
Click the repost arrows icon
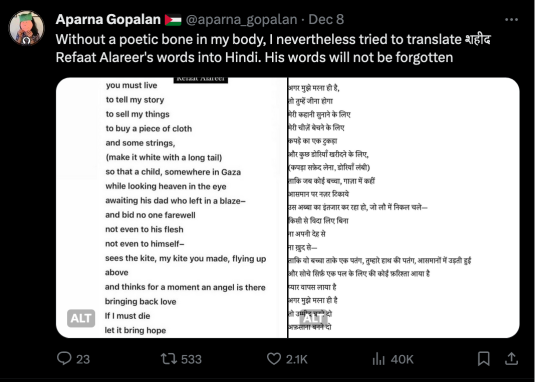[169, 361]
